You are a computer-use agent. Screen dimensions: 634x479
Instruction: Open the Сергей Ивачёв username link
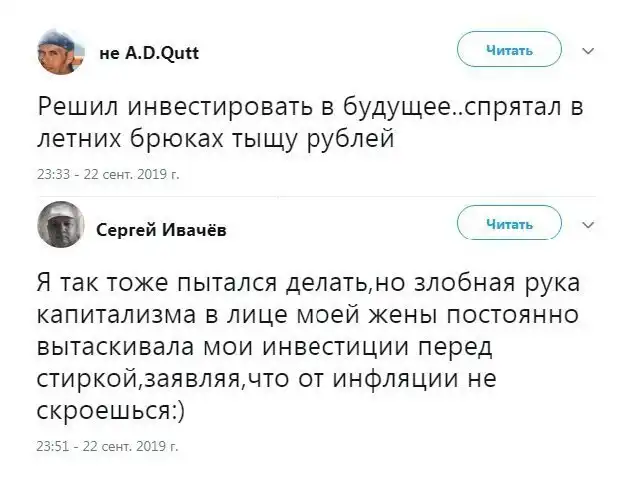pyautogui.click(x=162, y=230)
